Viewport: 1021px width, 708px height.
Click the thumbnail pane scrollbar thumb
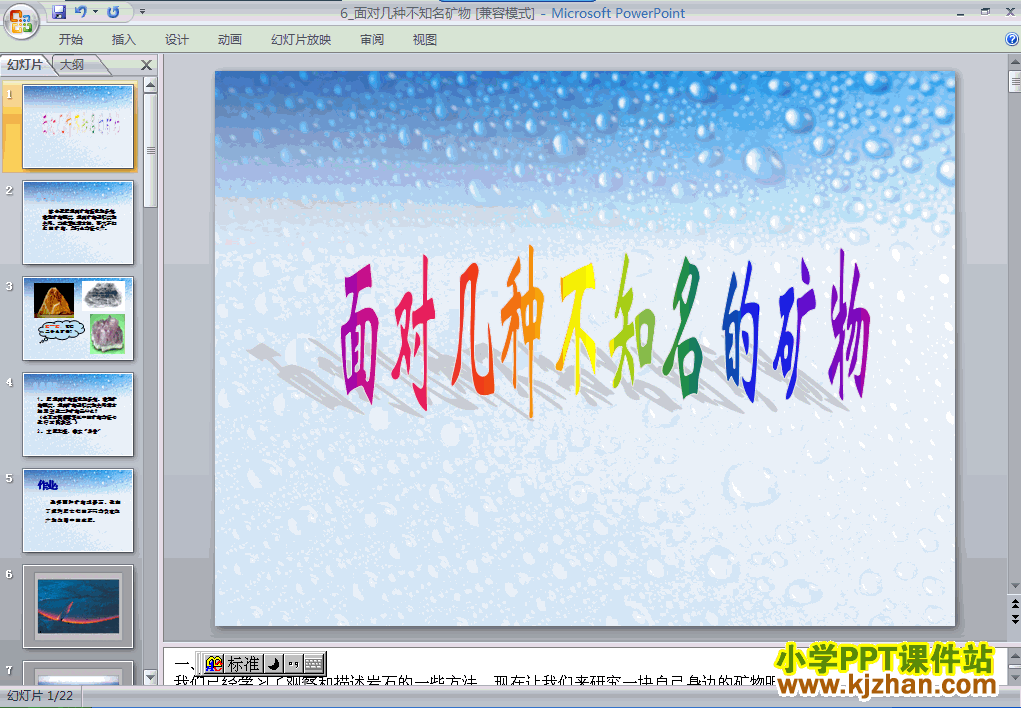click(150, 150)
